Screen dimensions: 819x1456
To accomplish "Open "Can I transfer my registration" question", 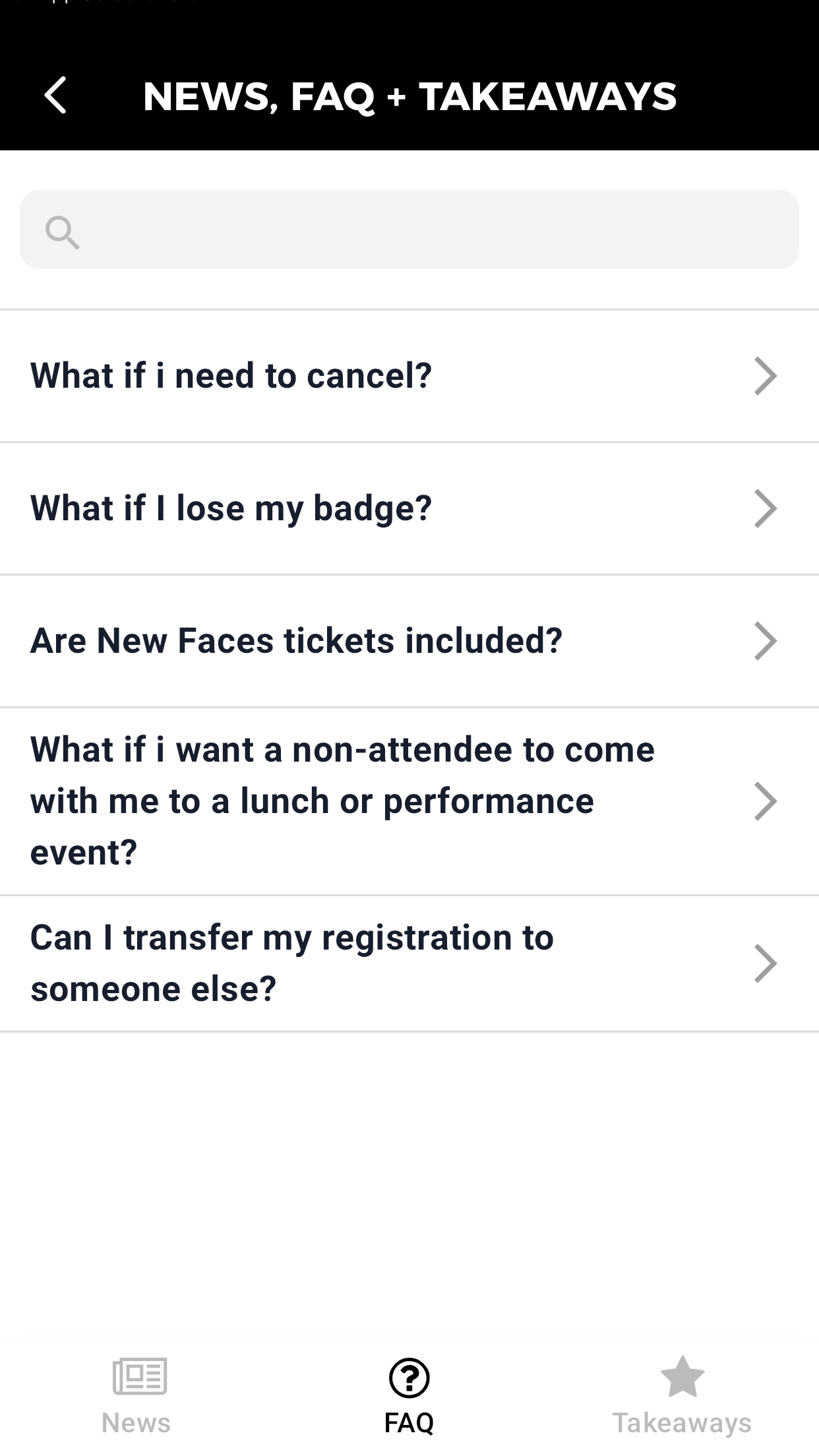I will tap(291, 963).
